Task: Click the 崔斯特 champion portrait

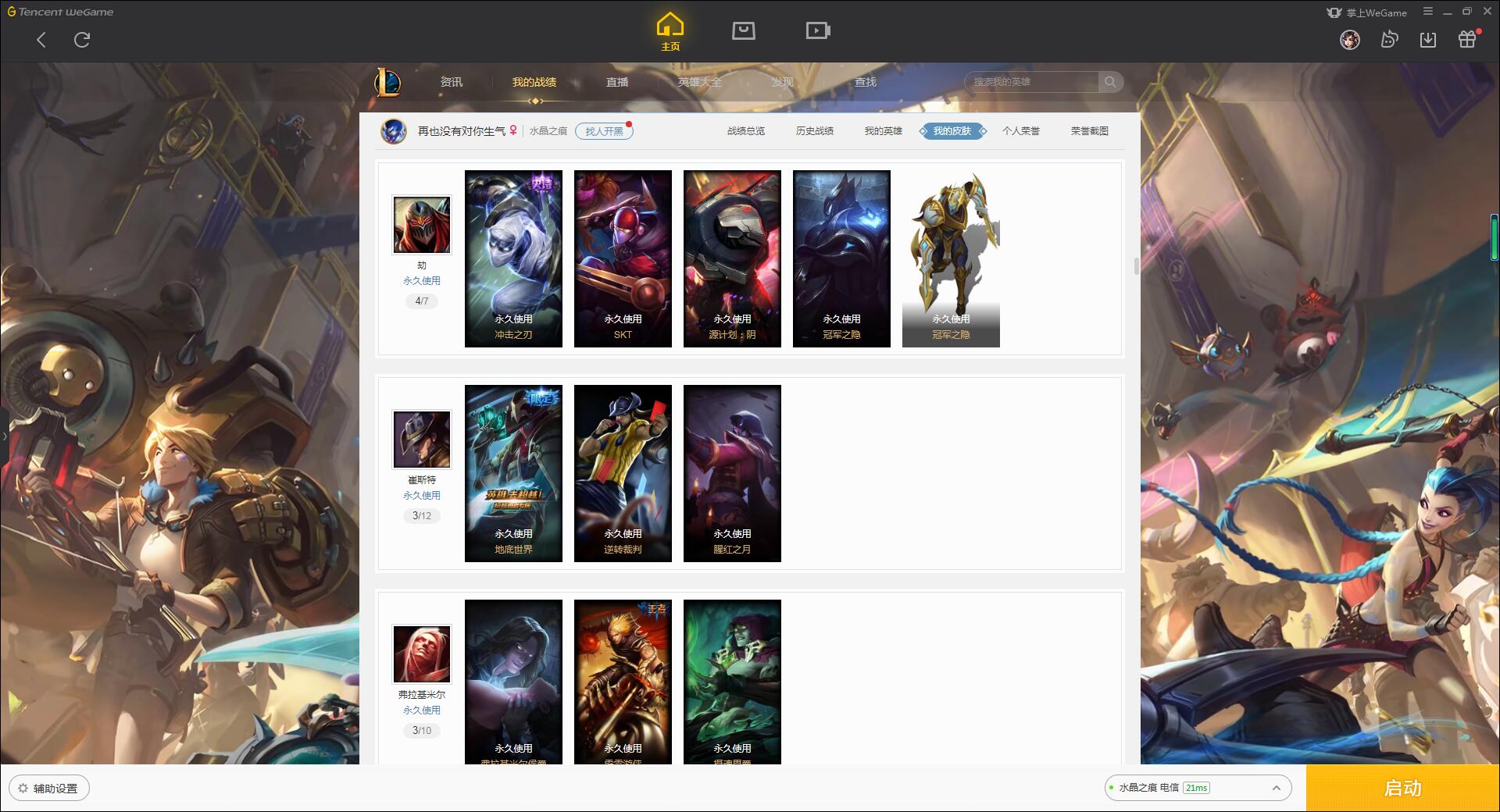Action: click(422, 440)
